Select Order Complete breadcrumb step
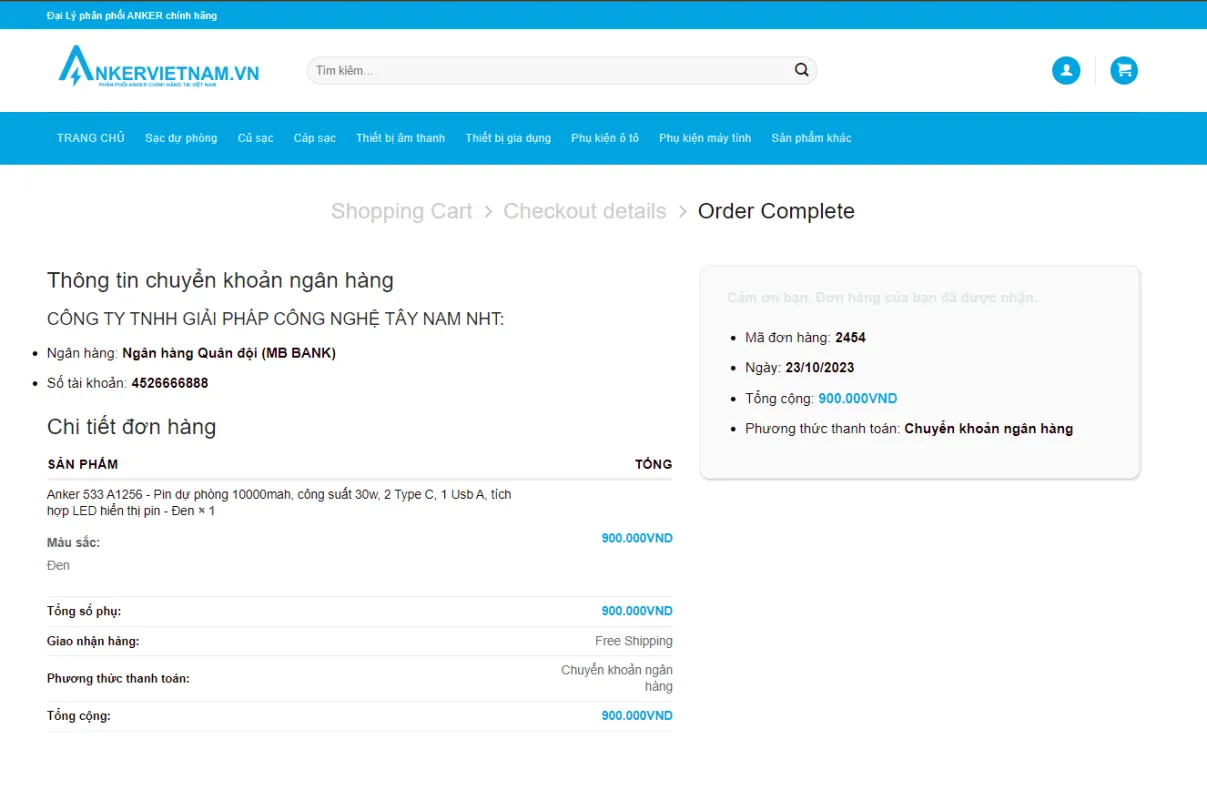The height and width of the screenshot is (800, 1207). click(x=776, y=211)
